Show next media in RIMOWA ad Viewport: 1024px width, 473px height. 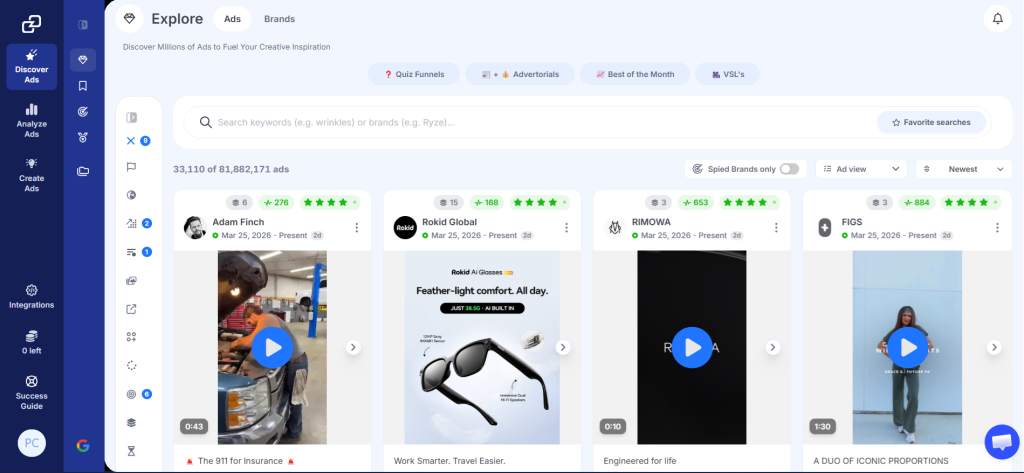pyautogui.click(x=773, y=348)
